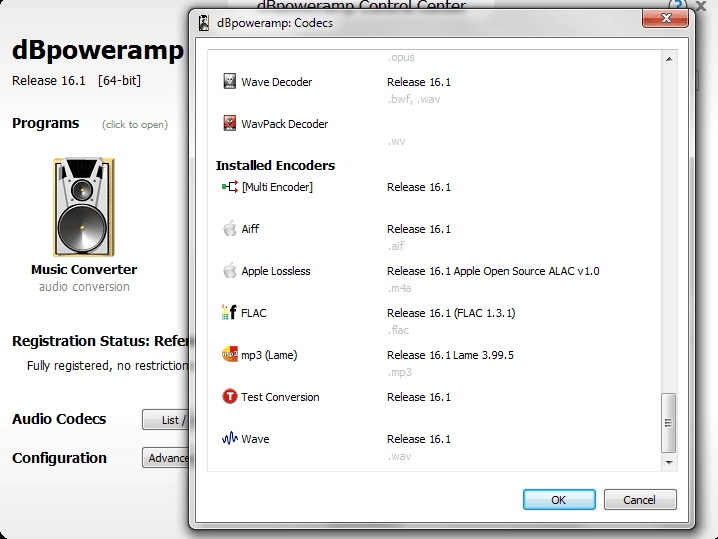This screenshot has height=539, width=718.
Task: Select the Test Conversion label
Action: coord(280,397)
